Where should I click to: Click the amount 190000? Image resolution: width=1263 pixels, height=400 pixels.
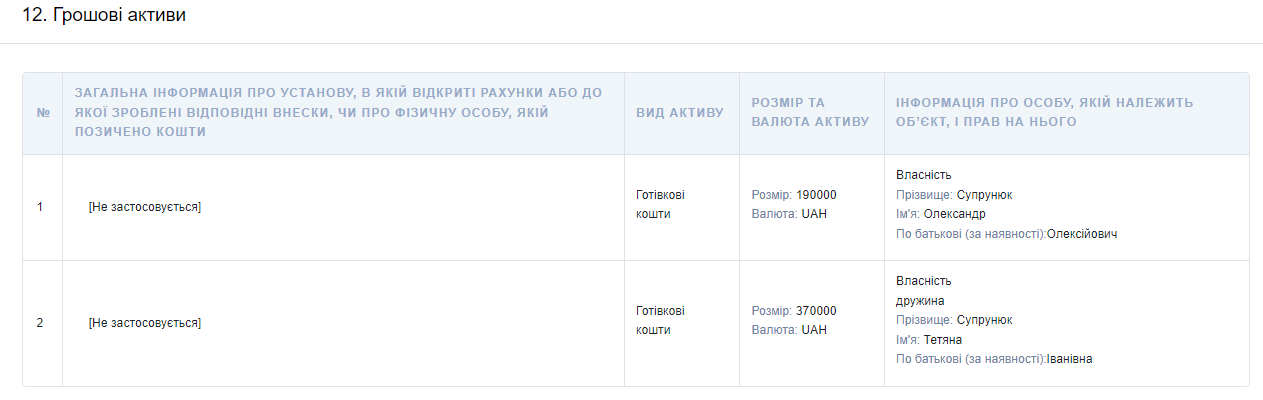pyautogui.click(x=816, y=195)
